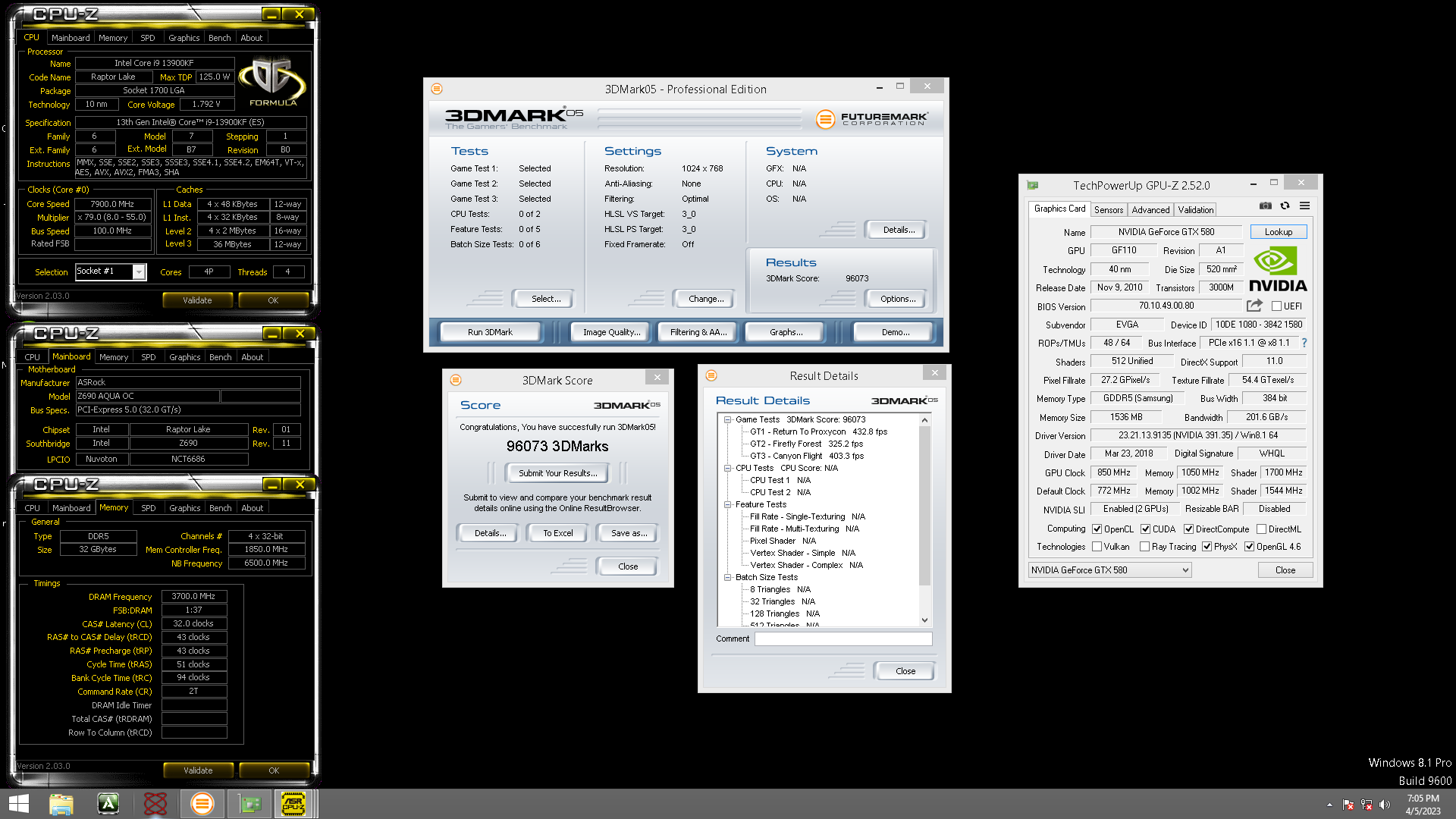Open the Windows Start button
The image size is (1456, 819).
point(19,804)
